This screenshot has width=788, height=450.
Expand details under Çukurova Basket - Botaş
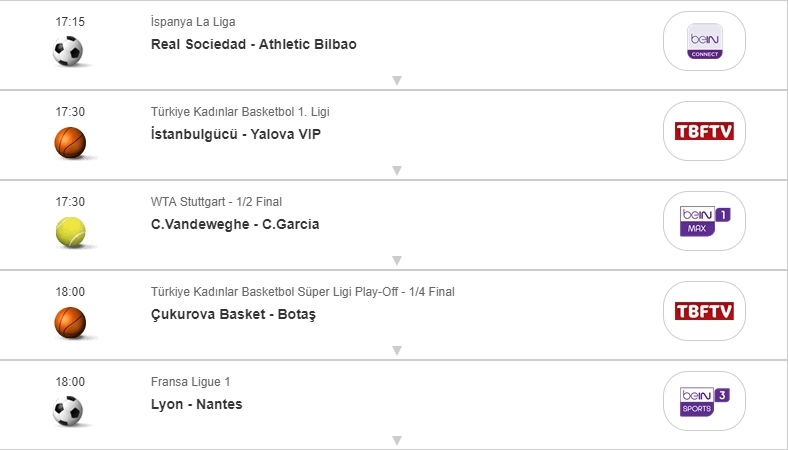(396, 350)
